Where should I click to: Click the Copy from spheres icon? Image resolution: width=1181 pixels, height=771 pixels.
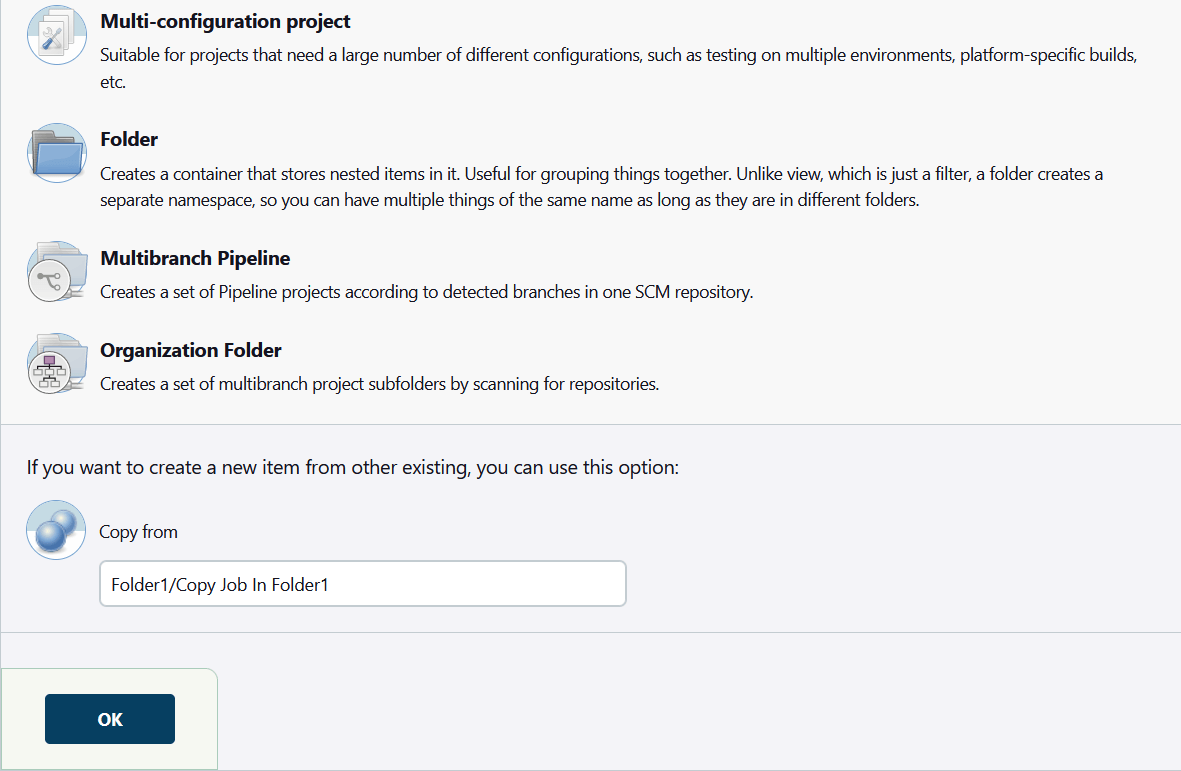click(x=56, y=530)
